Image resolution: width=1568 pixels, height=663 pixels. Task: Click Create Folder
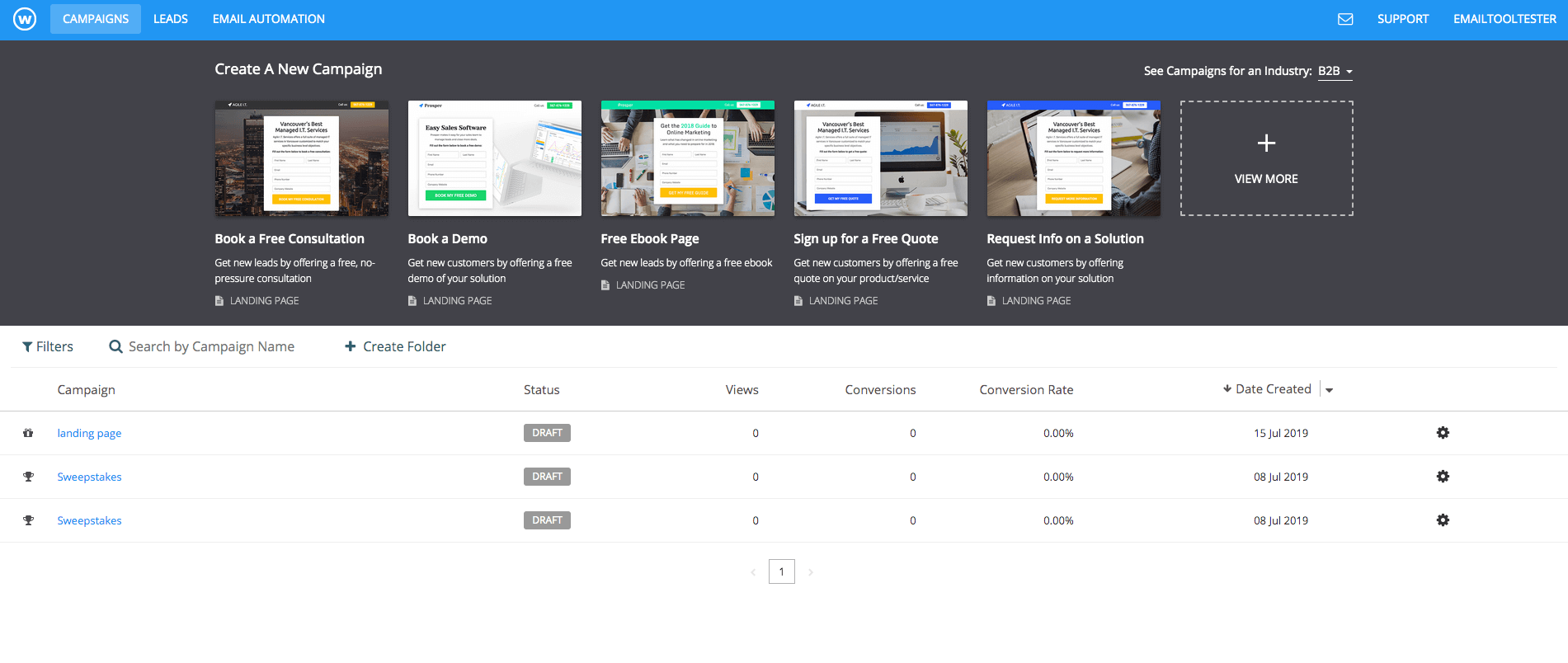[395, 347]
